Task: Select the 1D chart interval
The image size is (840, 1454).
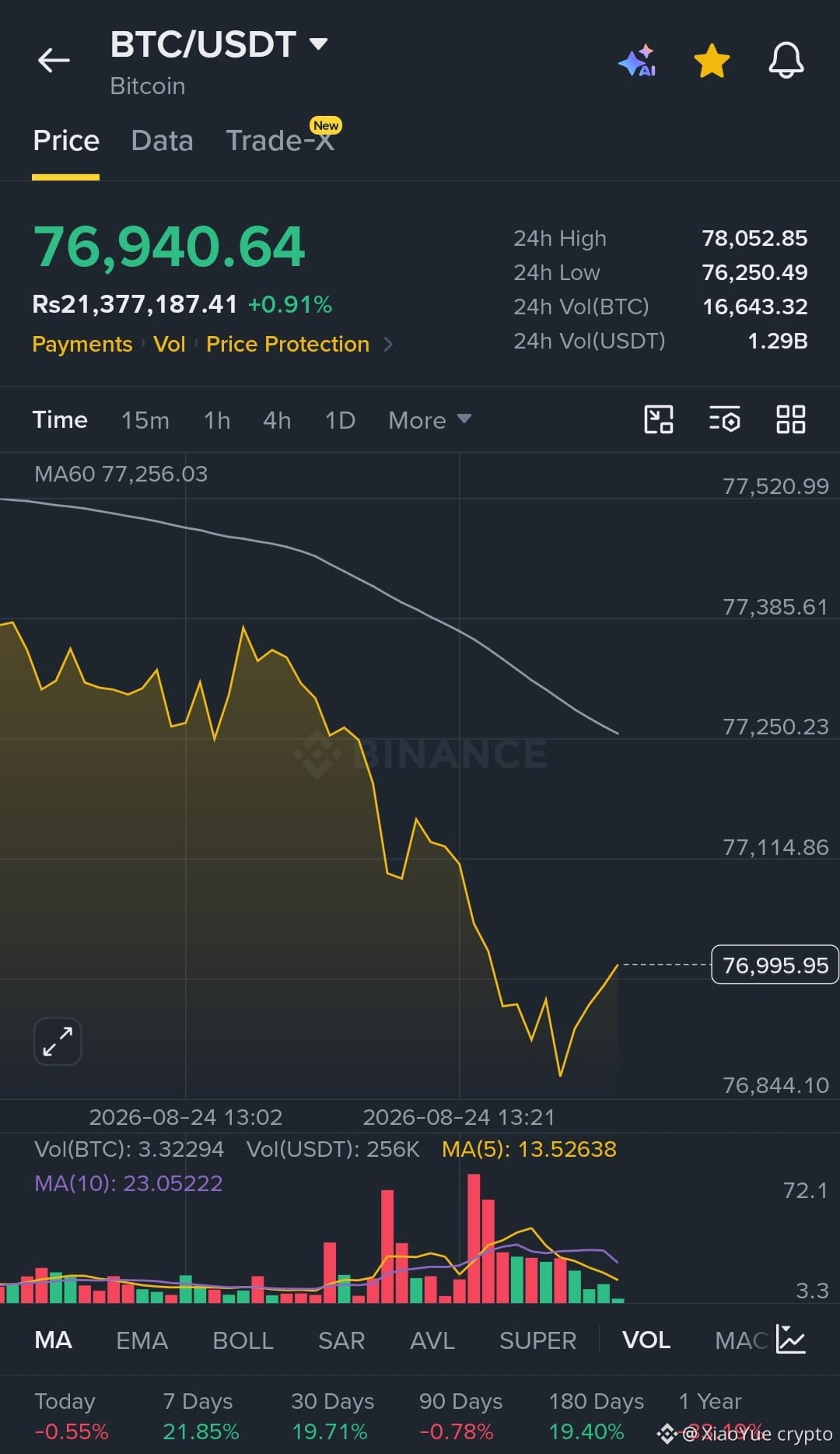Action: coord(340,420)
